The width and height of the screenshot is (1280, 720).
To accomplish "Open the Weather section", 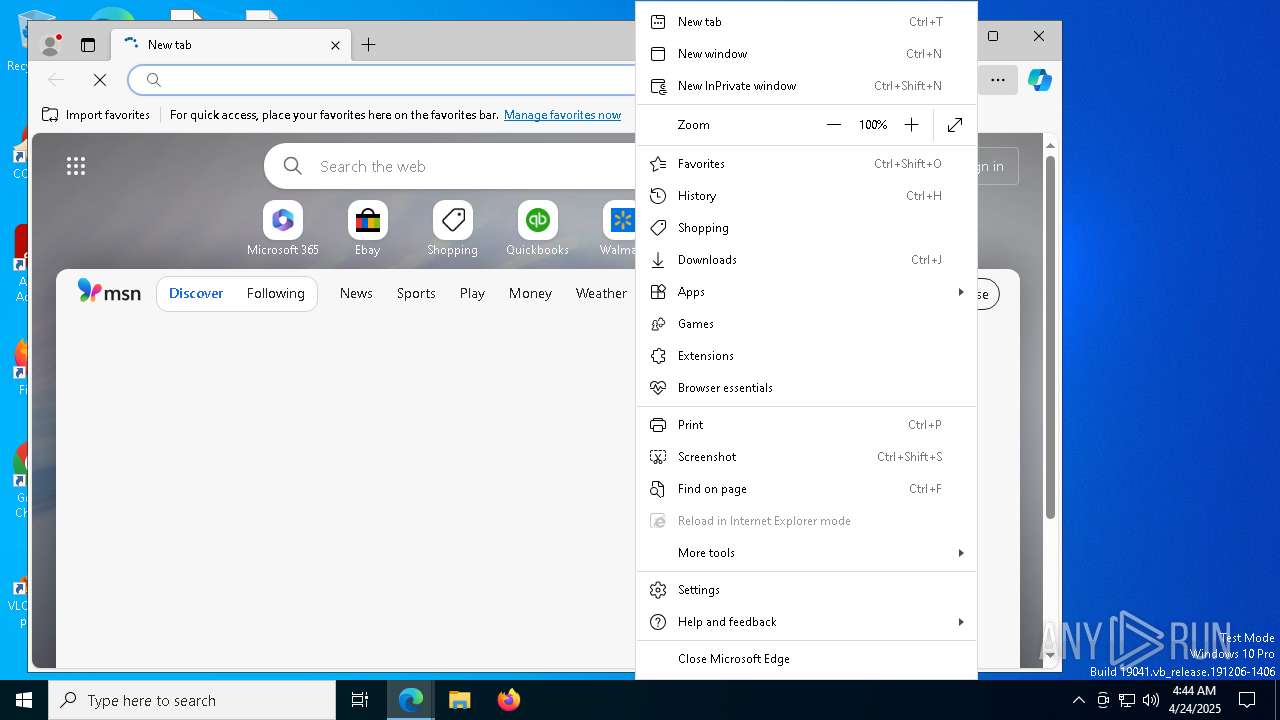I will [x=601, y=293].
